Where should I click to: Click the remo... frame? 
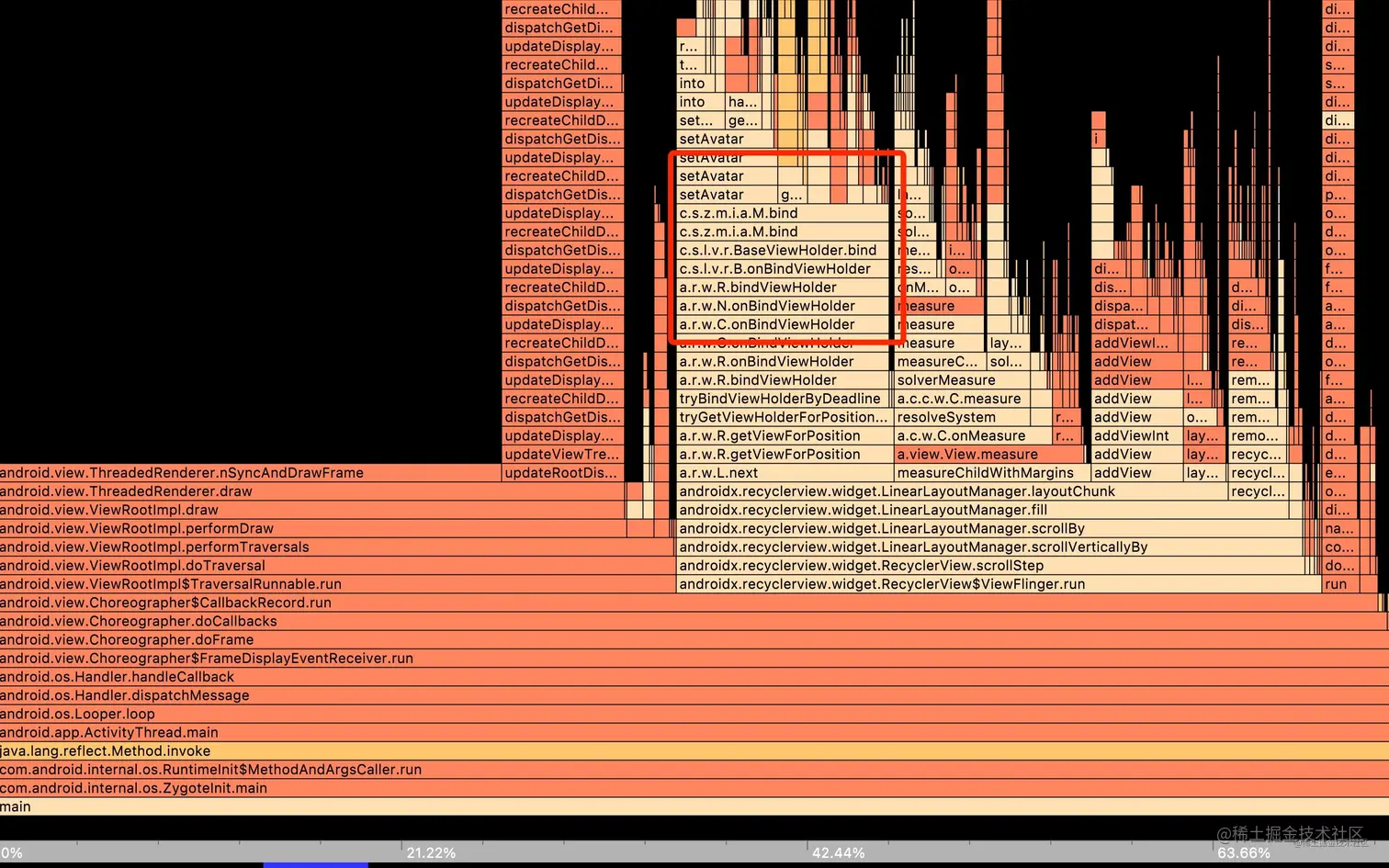[1258, 435]
